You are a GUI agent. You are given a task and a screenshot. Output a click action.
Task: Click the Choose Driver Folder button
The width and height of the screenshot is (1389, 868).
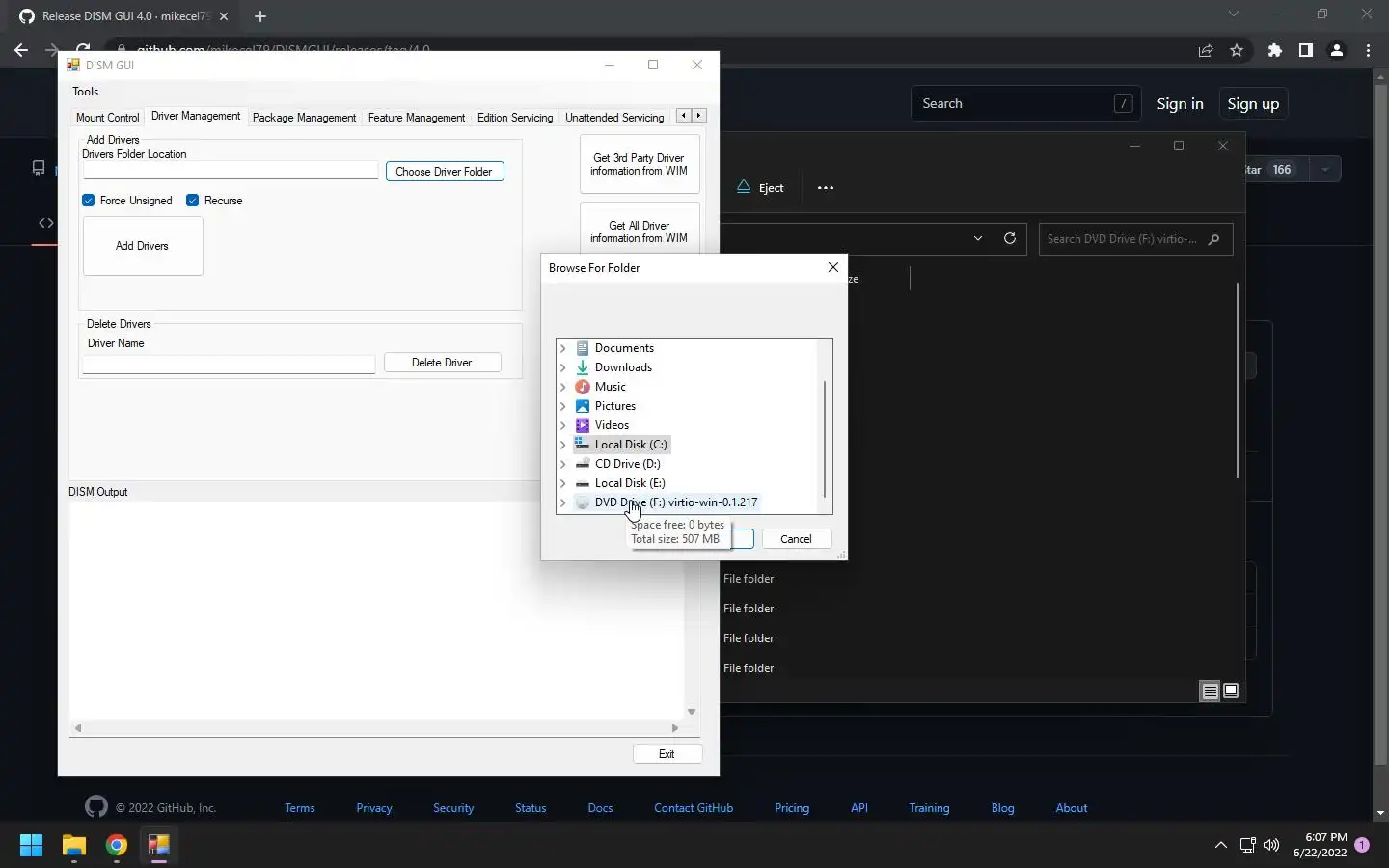(445, 172)
